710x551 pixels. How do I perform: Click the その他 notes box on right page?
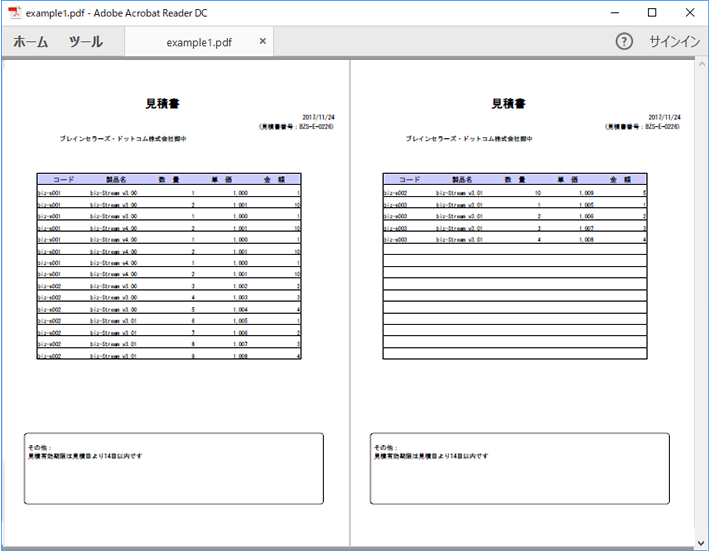point(520,469)
